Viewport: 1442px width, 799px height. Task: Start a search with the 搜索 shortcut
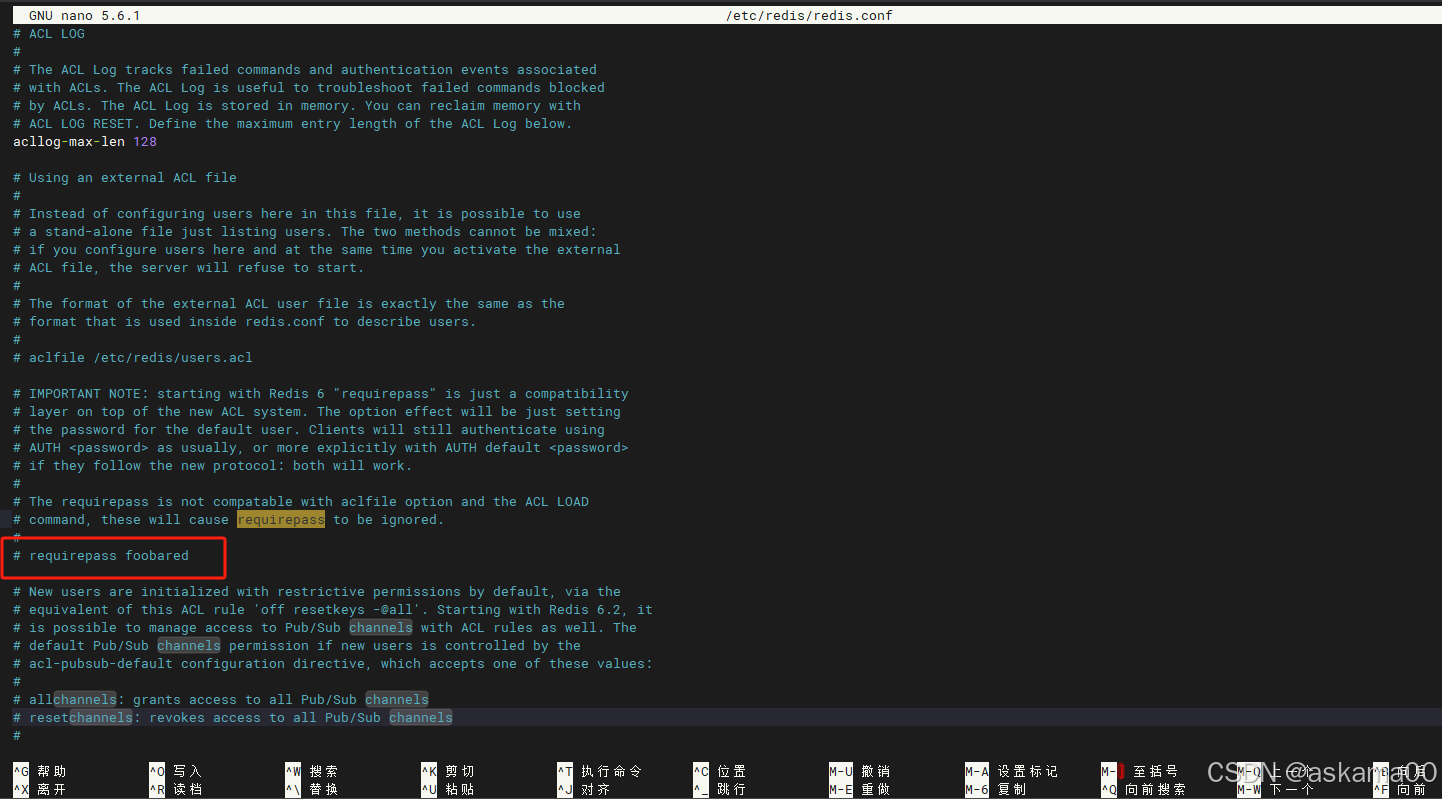(x=320, y=772)
